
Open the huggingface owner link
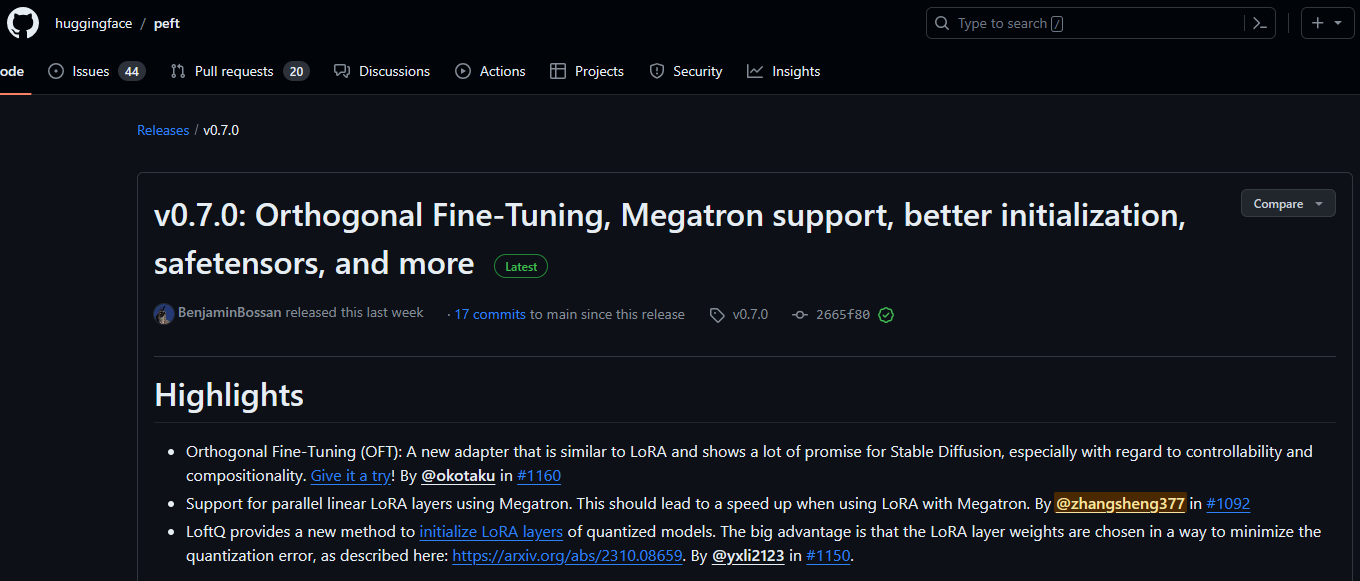pyautogui.click(x=94, y=23)
